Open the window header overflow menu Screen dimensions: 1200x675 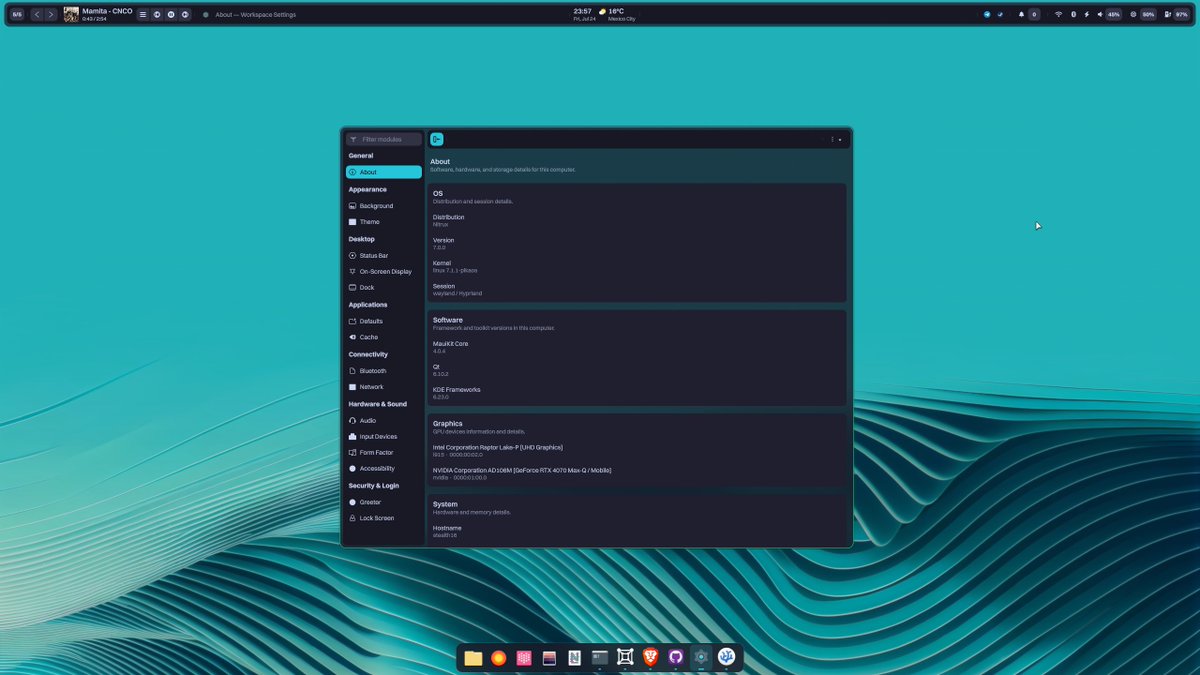coord(832,140)
